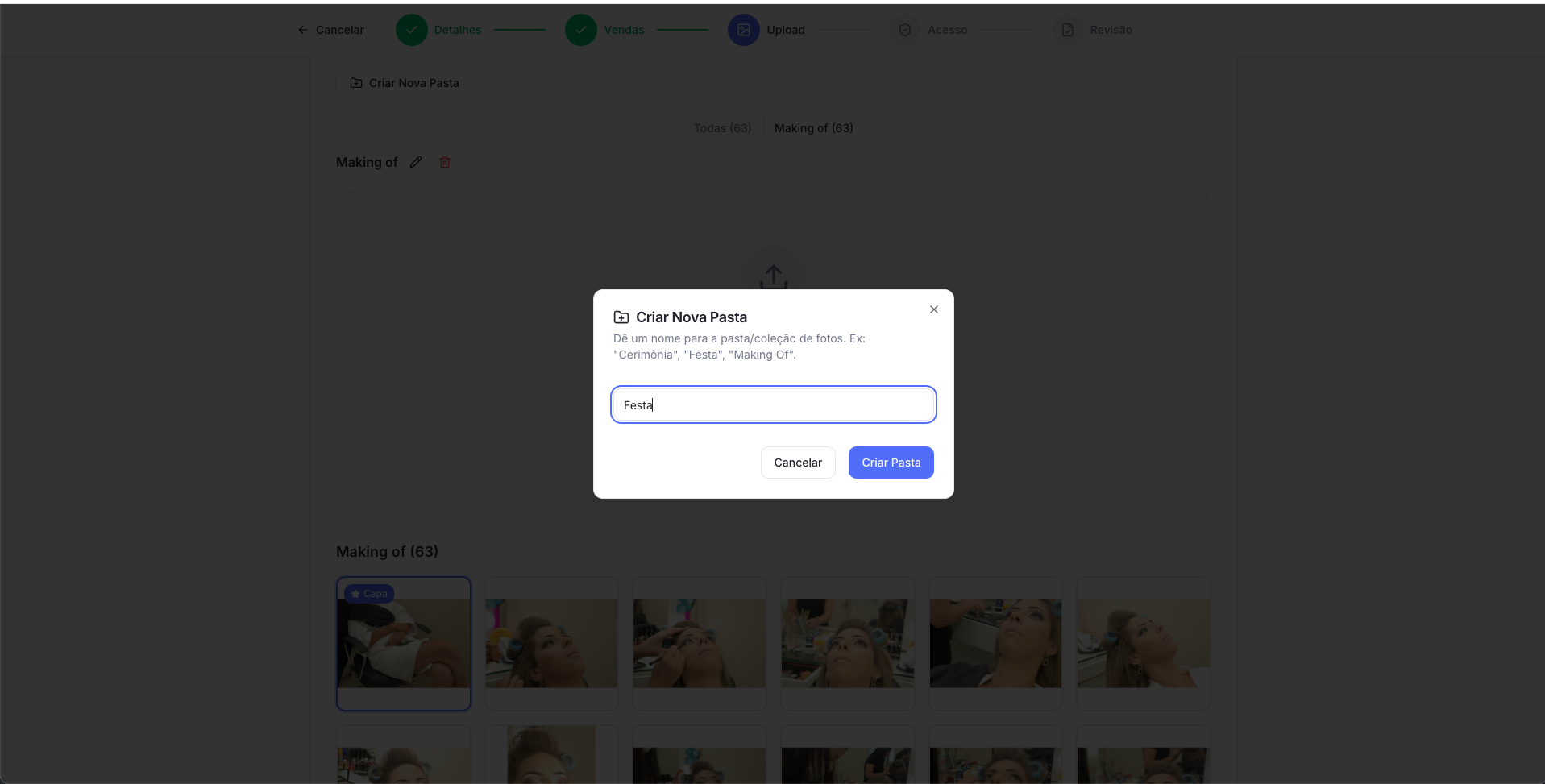
Task: Click the Criar Nova Pasta toolbar button
Action: tap(405, 83)
